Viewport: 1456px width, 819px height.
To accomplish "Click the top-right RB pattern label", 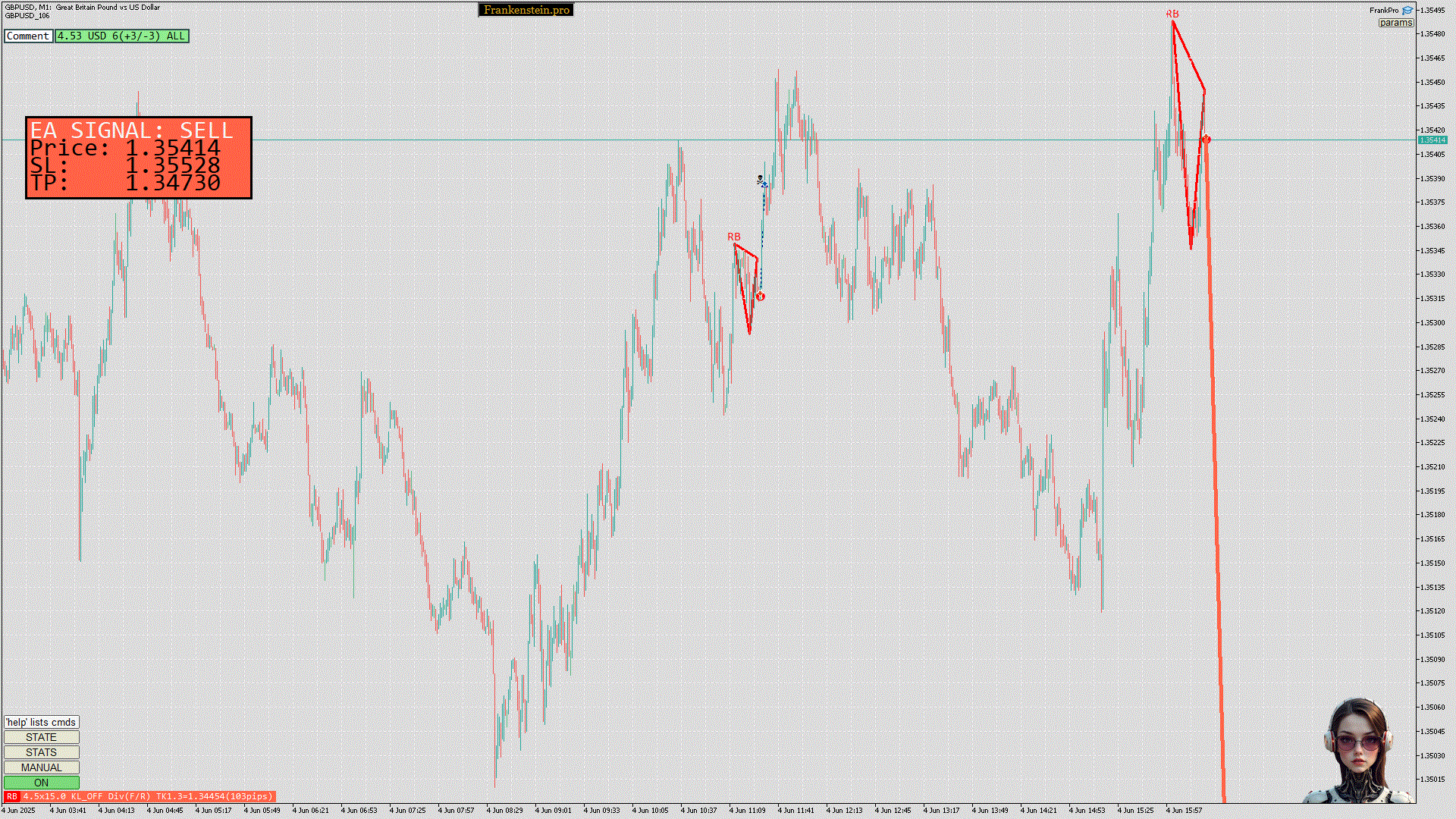I will tap(1172, 14).
